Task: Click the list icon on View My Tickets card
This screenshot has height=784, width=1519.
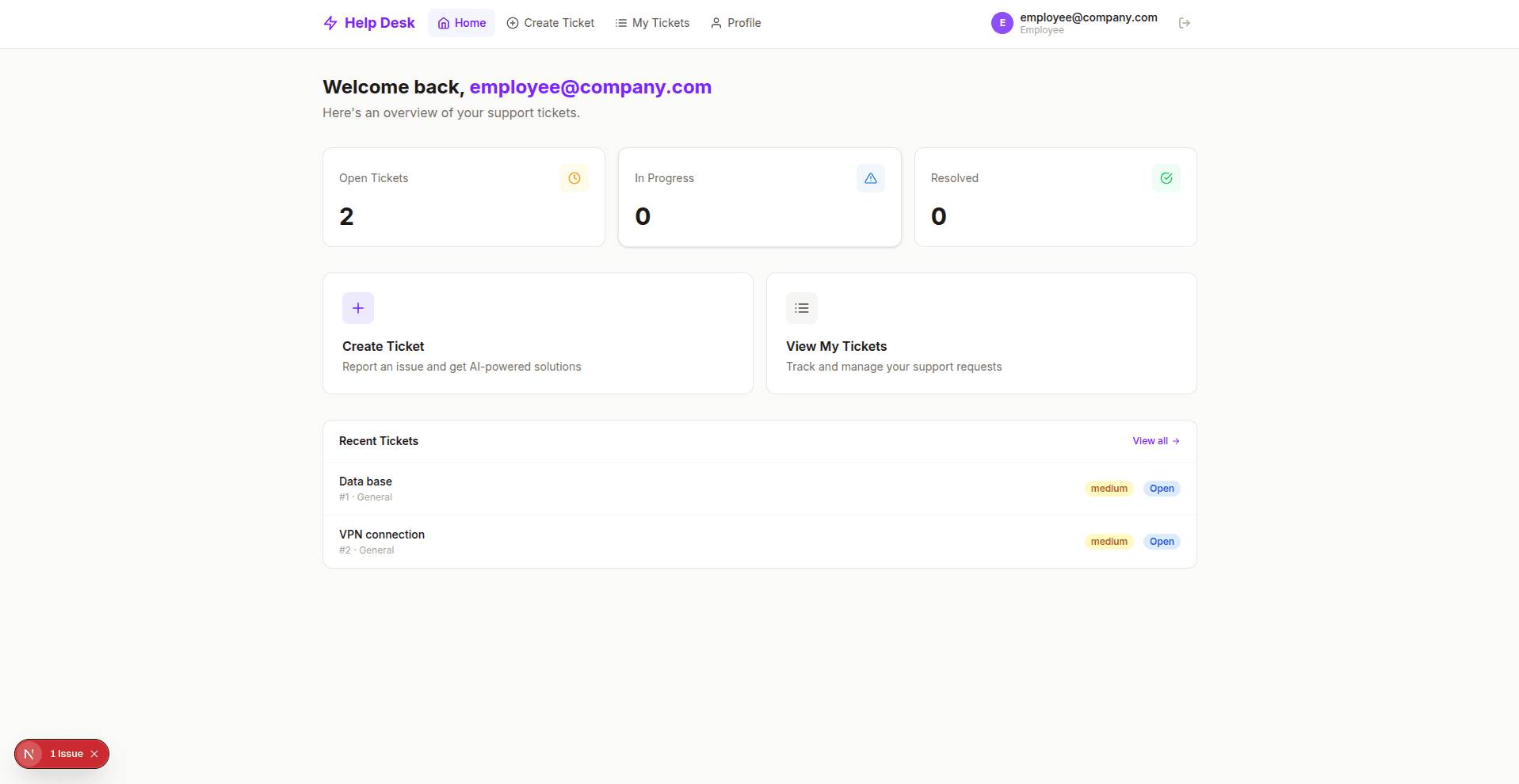Action: pos(802,308)
